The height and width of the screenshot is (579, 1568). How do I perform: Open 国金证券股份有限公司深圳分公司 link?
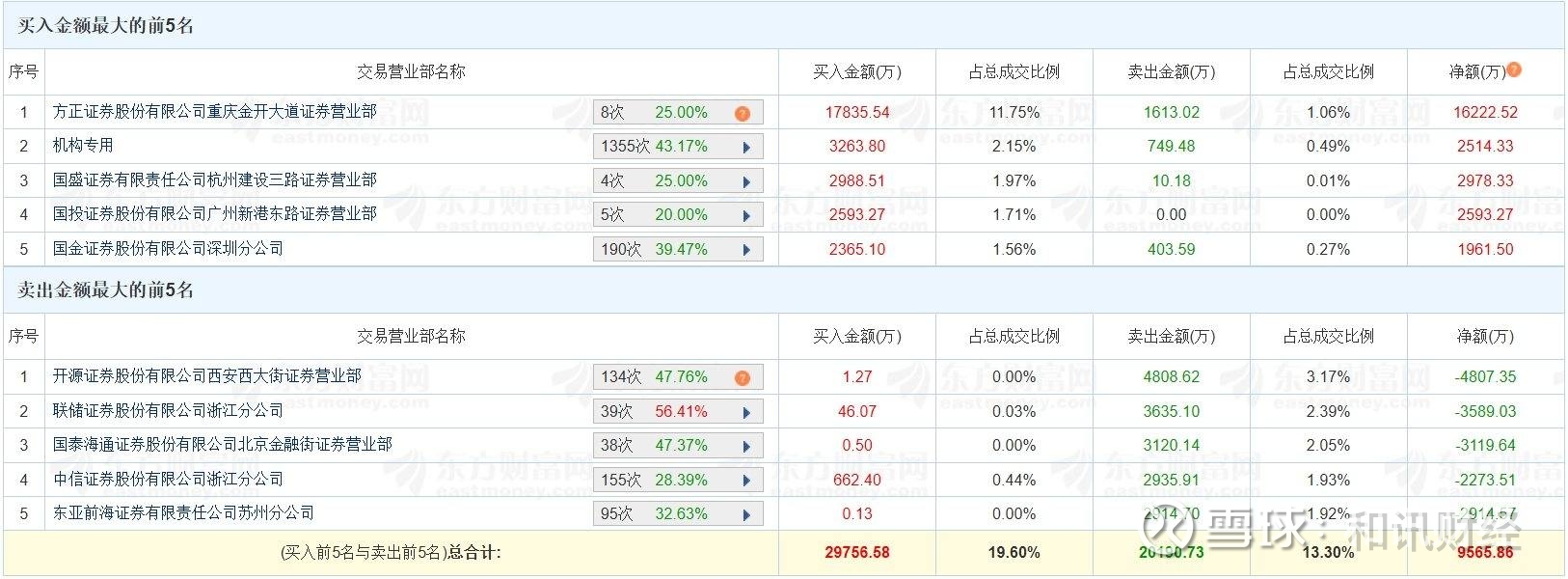[x=168, y=249]
